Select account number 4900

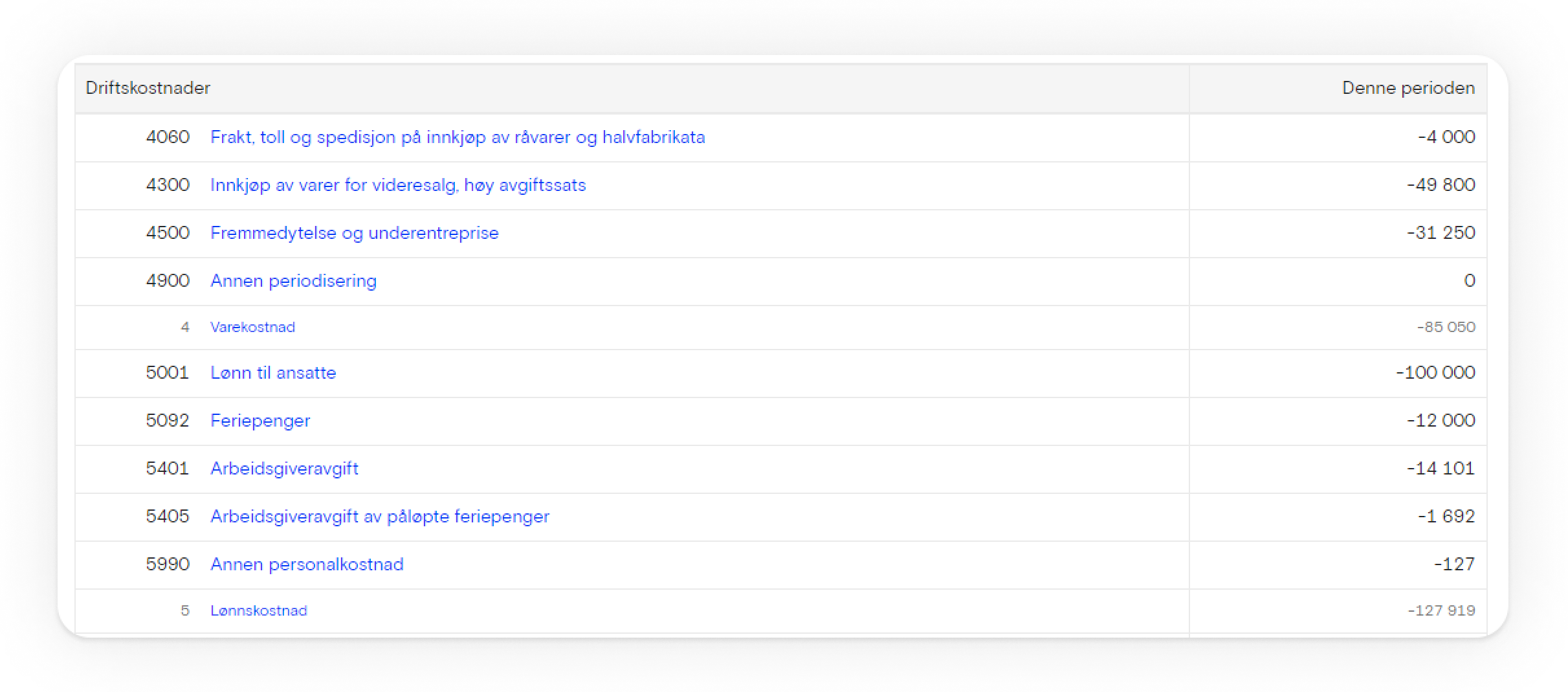pyautogui.click(x=168, y=281)
